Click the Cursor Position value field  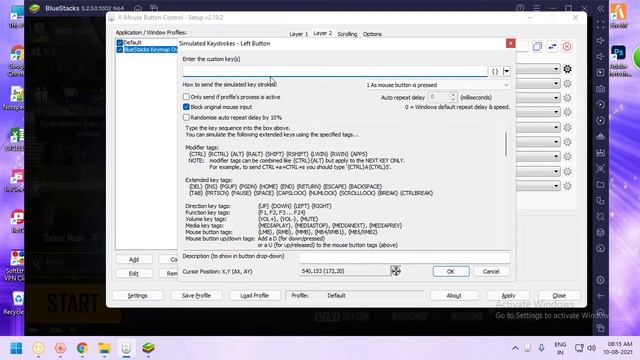click(344, 271)
